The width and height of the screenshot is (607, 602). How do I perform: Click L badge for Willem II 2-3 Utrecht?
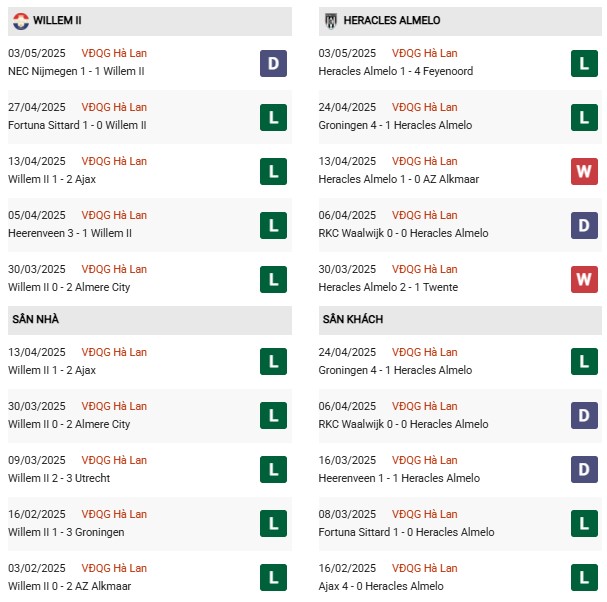(x=273, y=470)
